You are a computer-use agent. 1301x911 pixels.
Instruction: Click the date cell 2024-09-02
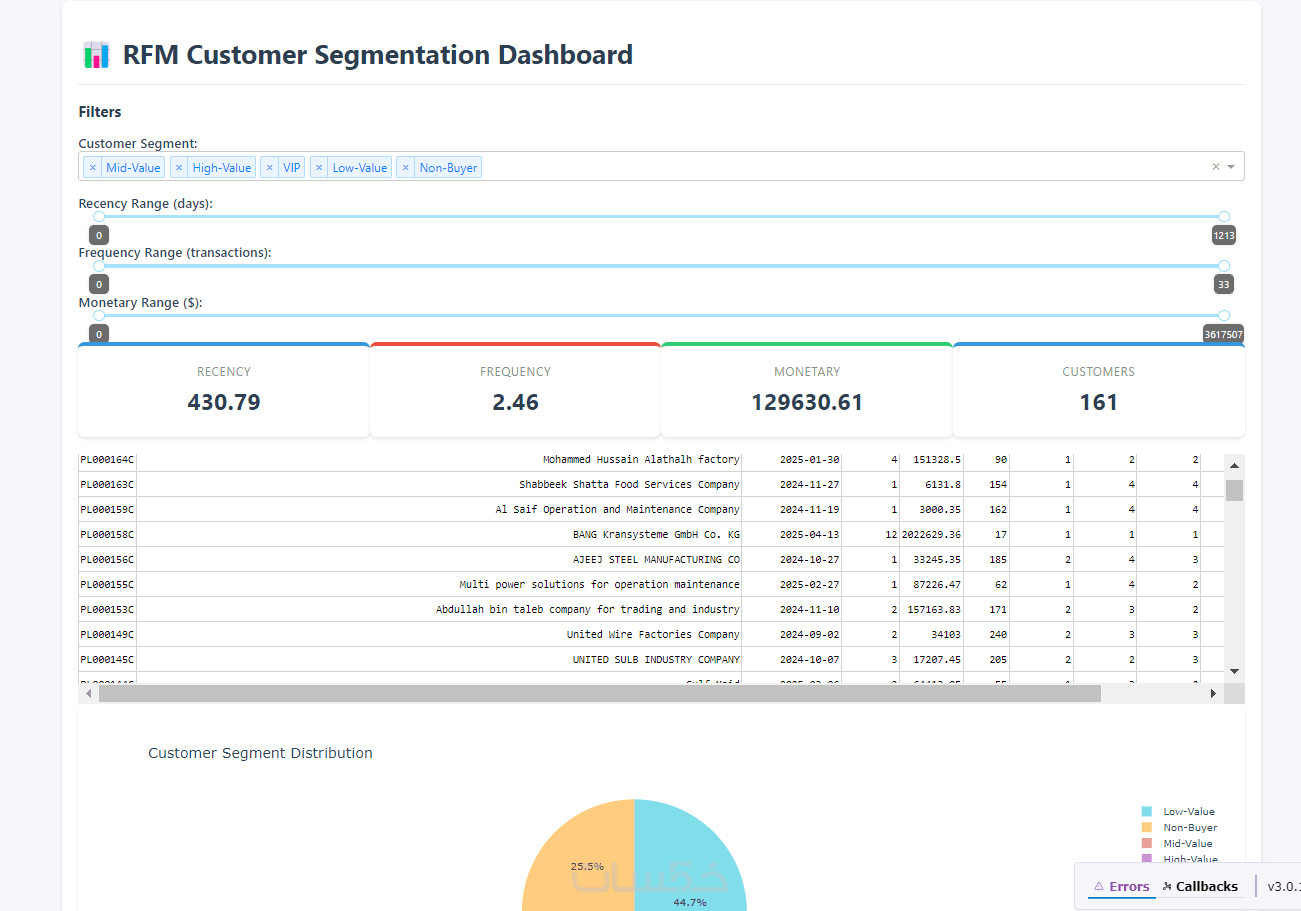coord(792,634)
